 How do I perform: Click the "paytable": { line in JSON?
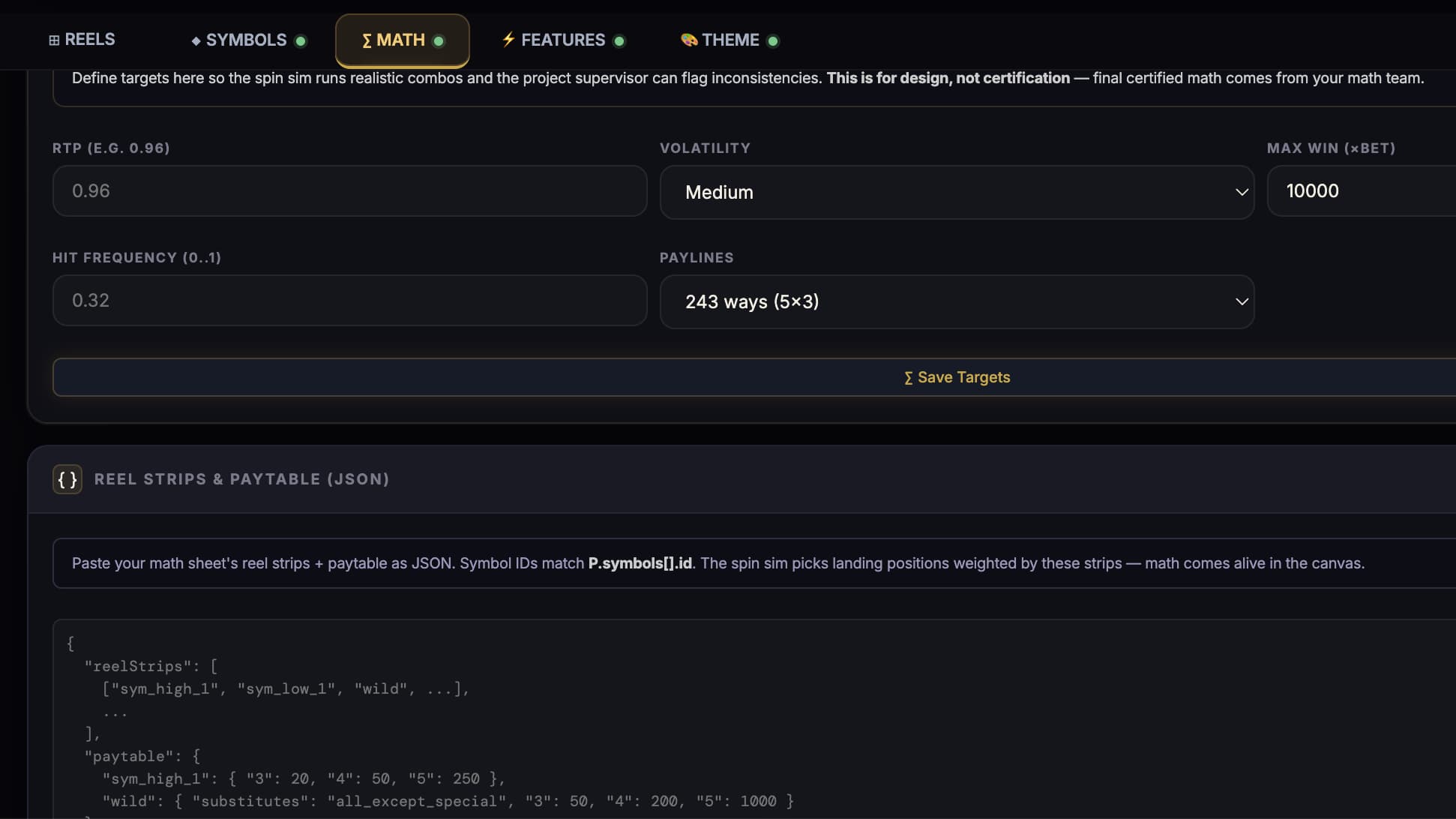pyautogui.click(x=142, y=756)
